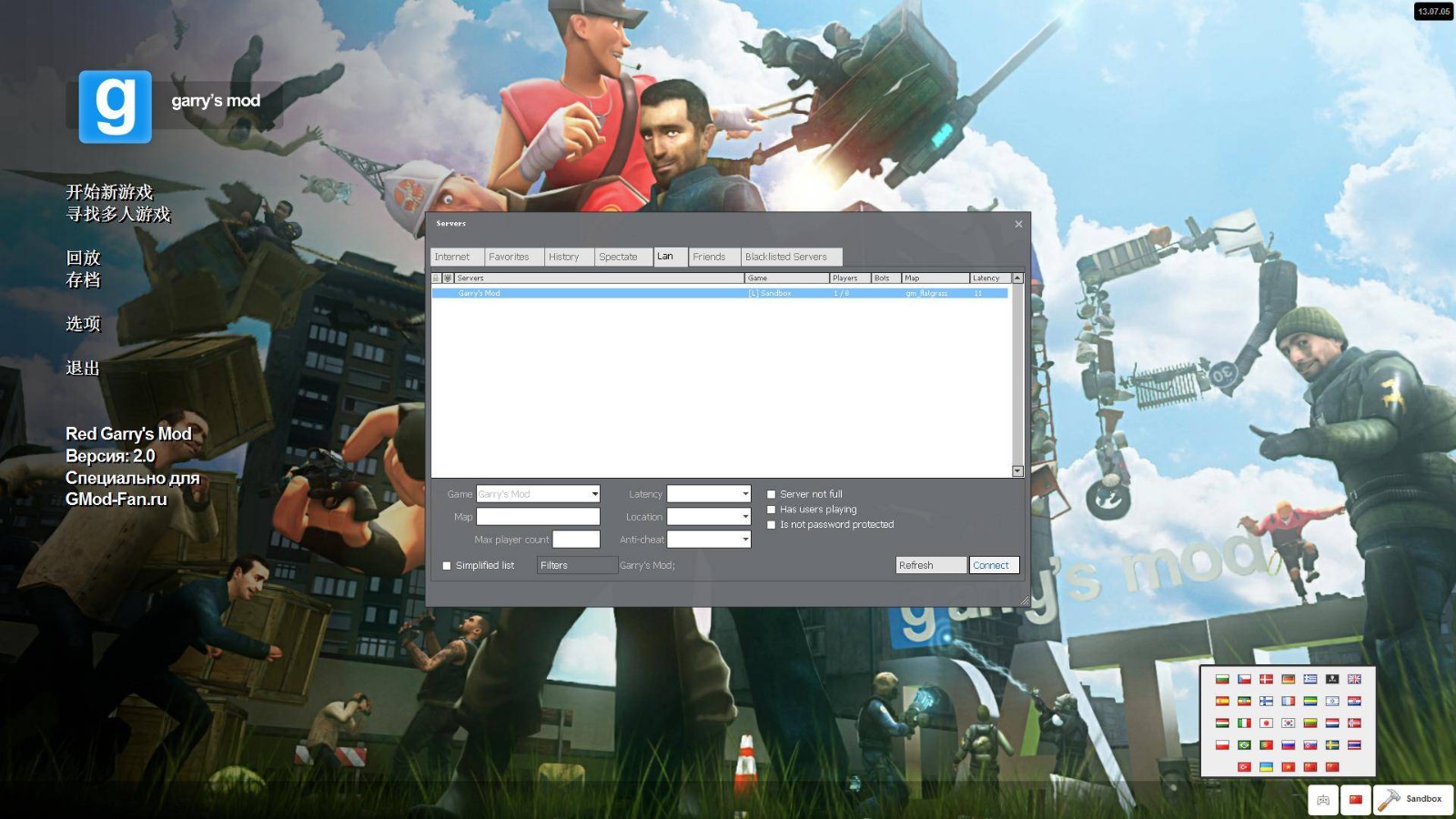Open the Location filter dropdown

coord(709,517)
